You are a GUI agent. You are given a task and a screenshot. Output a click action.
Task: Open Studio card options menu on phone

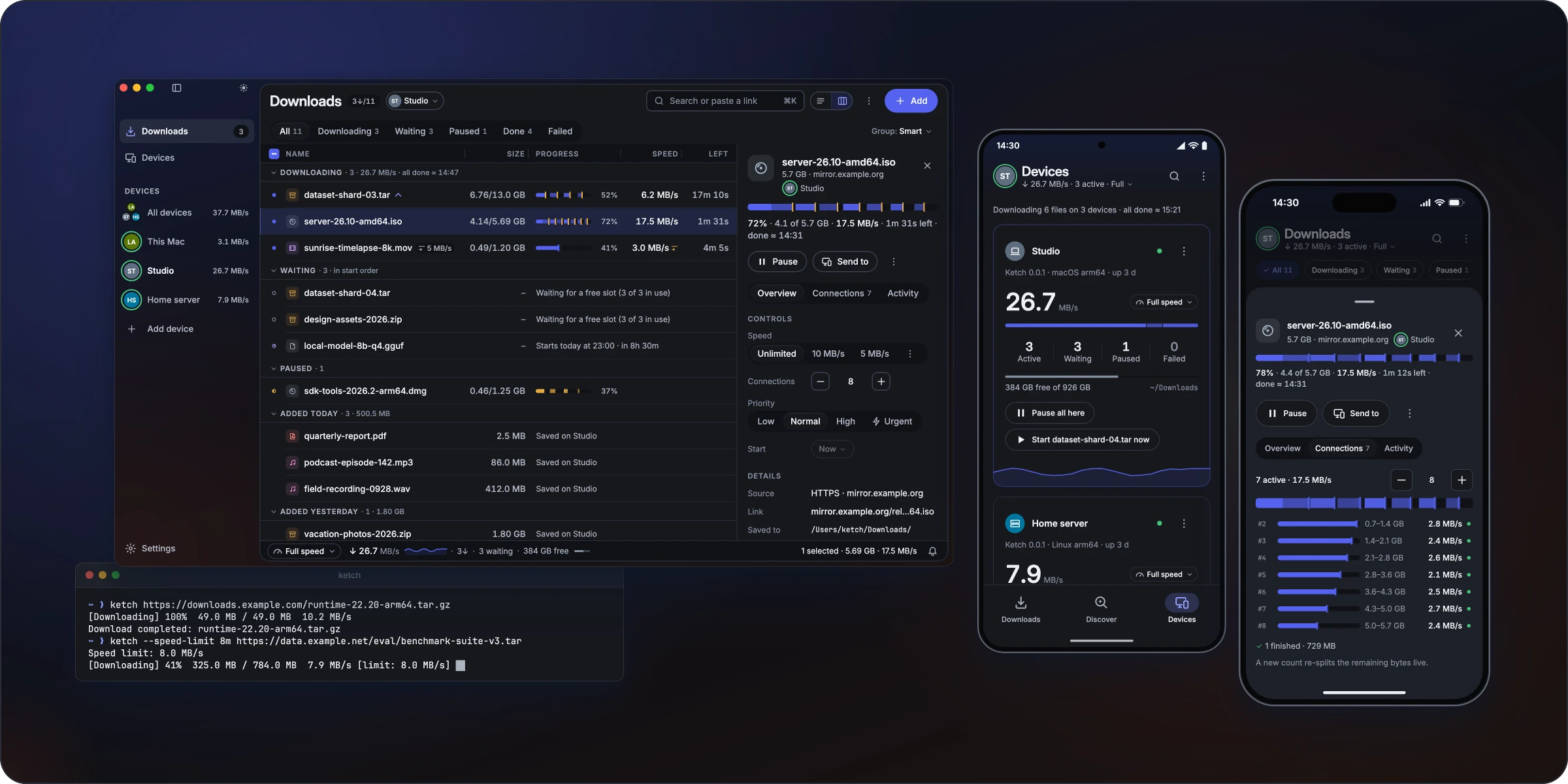coord(1183,252)
